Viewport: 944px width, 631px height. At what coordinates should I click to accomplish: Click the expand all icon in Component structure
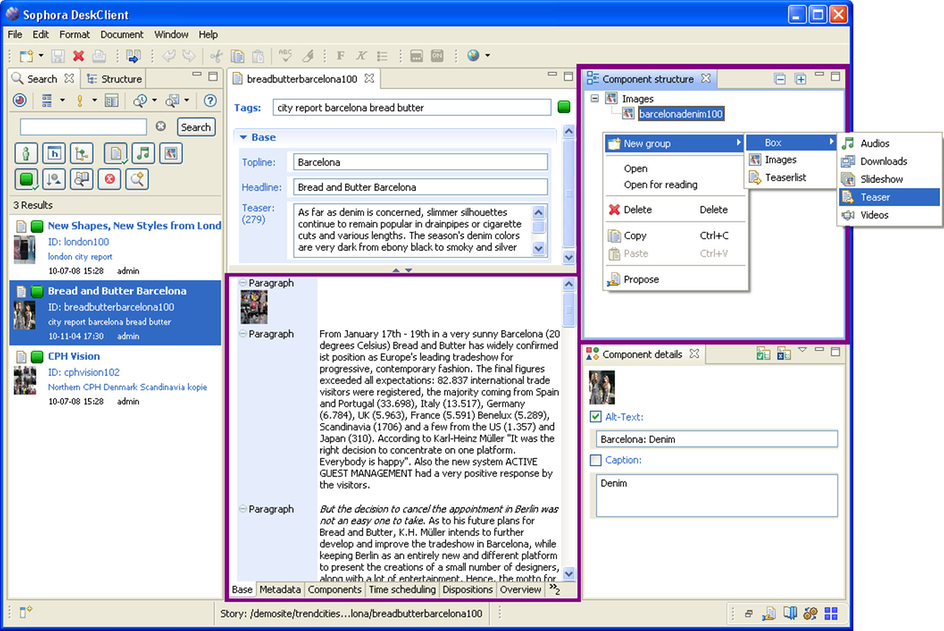coord(801,79)
